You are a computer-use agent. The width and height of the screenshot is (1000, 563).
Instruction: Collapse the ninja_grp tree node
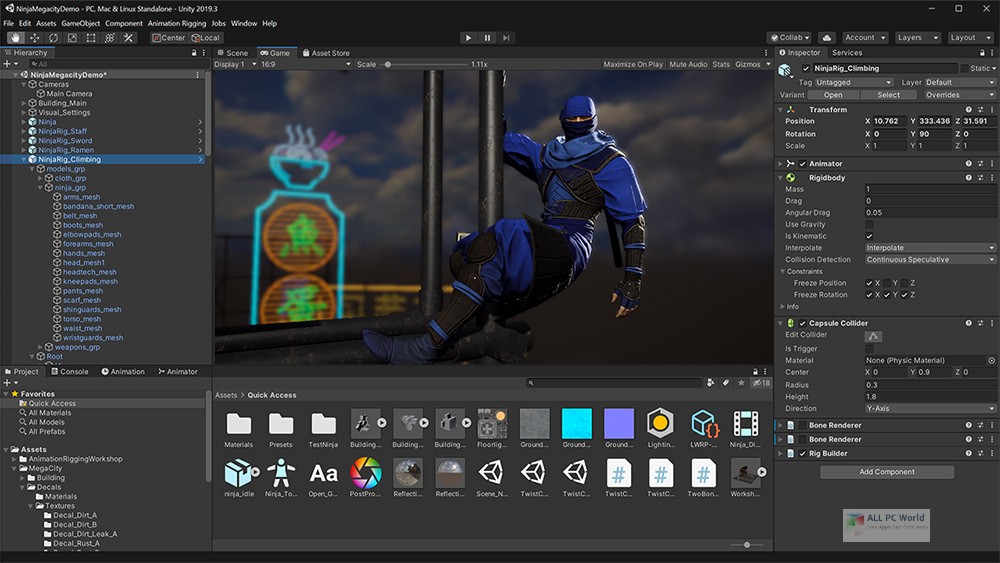tap(41, 188)
